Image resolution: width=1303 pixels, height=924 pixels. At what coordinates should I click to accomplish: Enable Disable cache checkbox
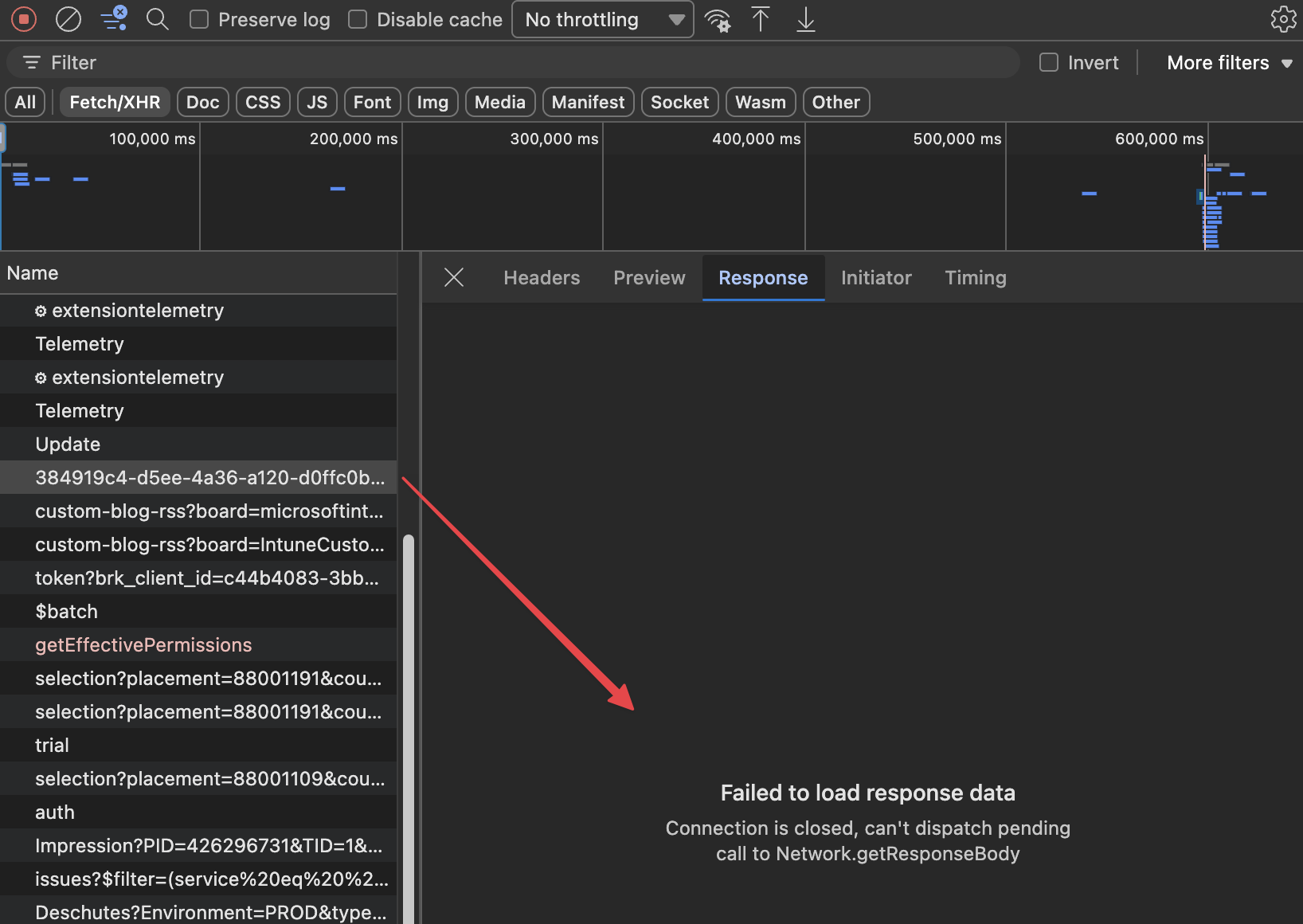click(x=358, y=19)
